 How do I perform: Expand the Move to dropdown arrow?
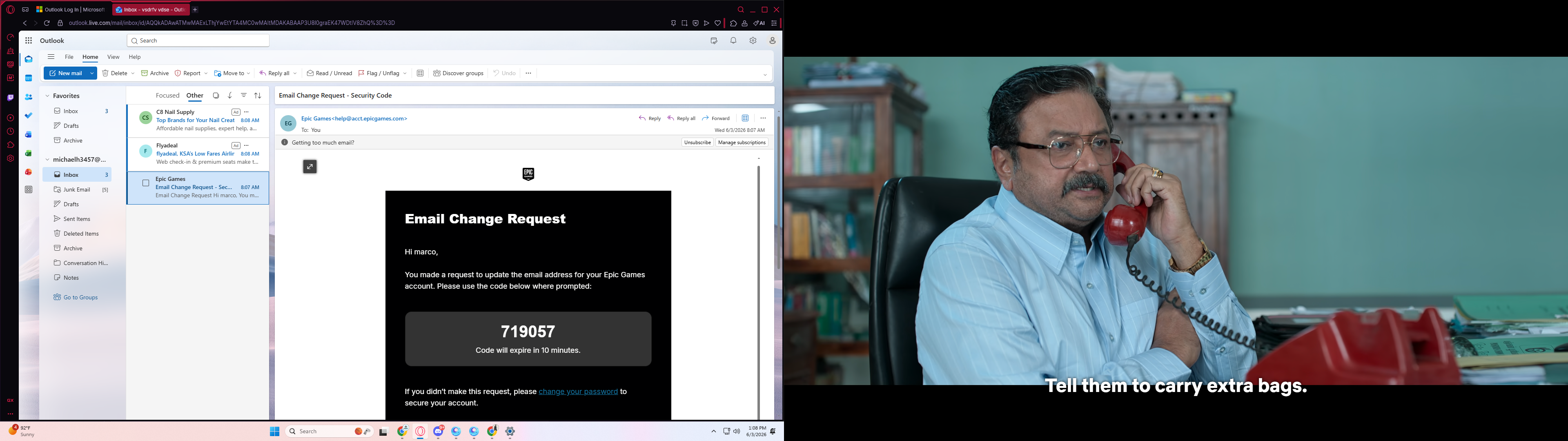pos(248,73)
